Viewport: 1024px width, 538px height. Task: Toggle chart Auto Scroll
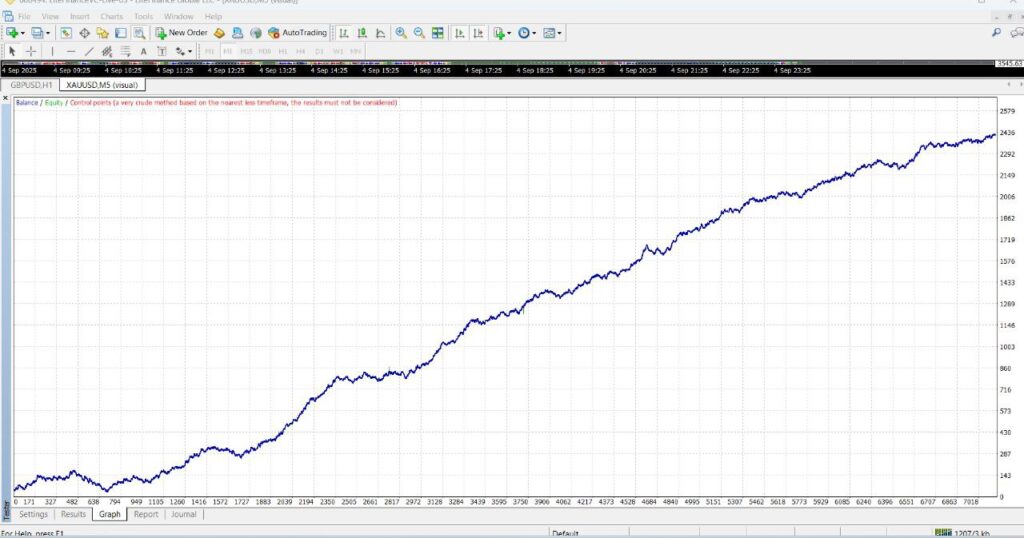460,33
